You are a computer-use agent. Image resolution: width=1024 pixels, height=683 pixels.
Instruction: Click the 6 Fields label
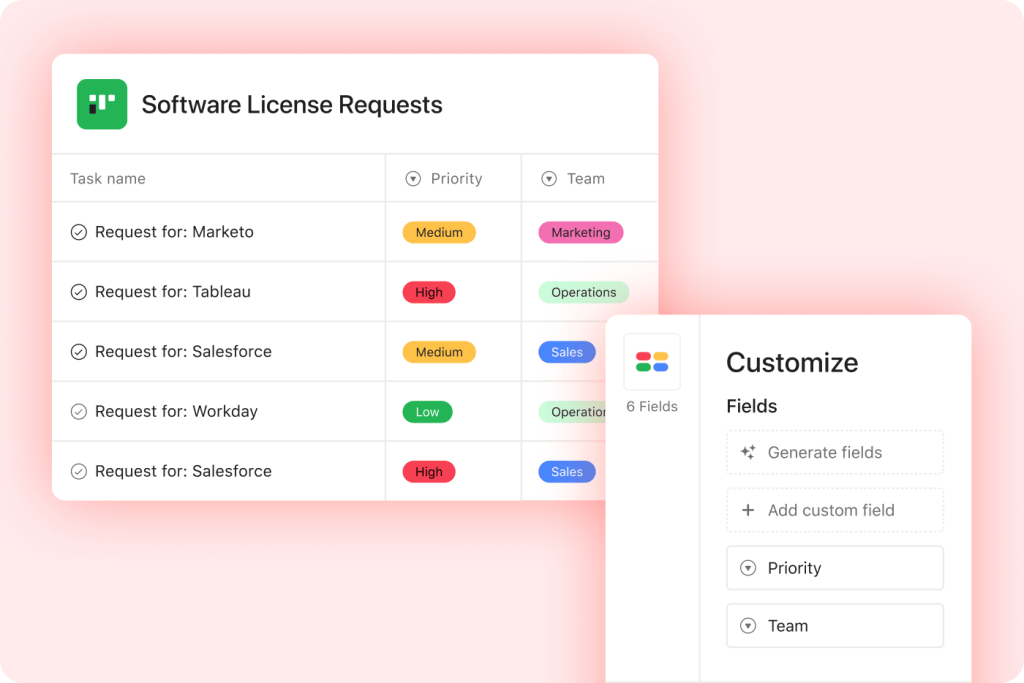[652, 407]
